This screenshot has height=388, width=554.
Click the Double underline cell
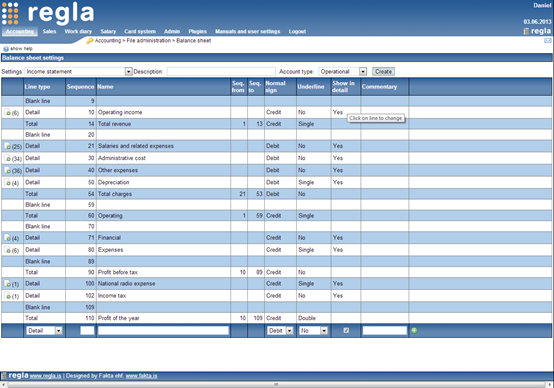click(x=314, y=318)
